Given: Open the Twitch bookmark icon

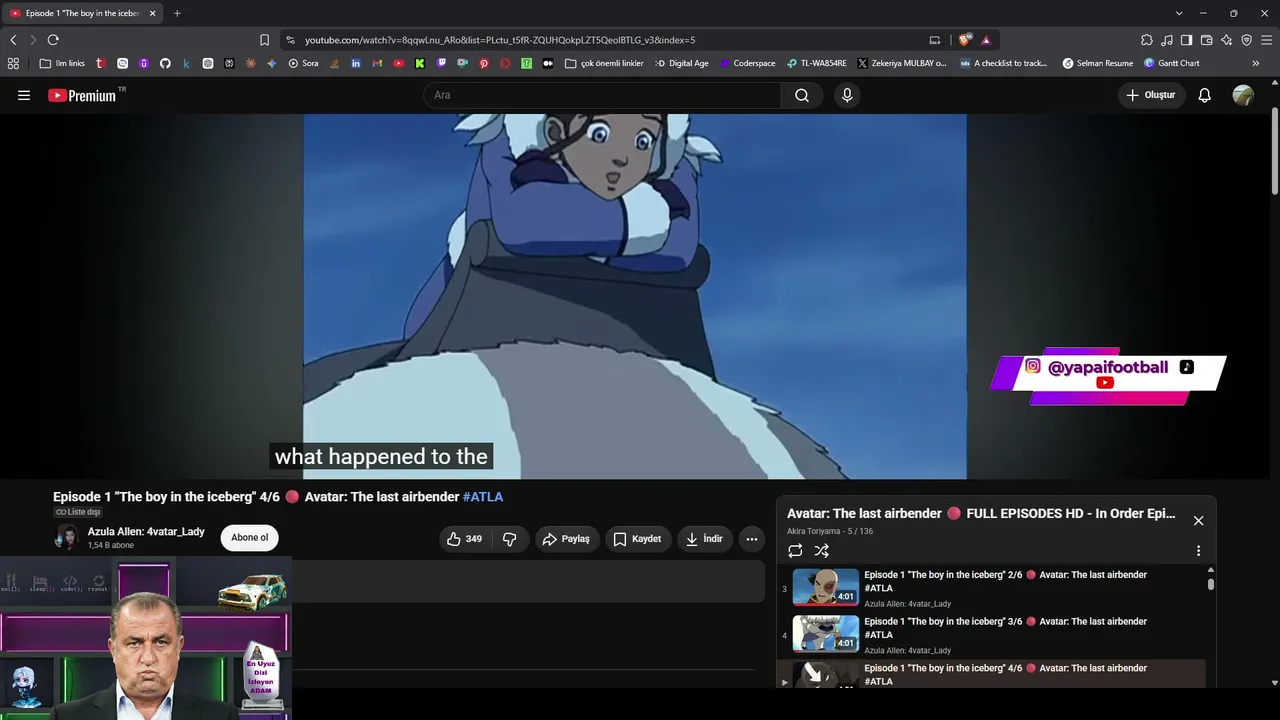Looking at the screenshot, I should [x=441, y=63].
